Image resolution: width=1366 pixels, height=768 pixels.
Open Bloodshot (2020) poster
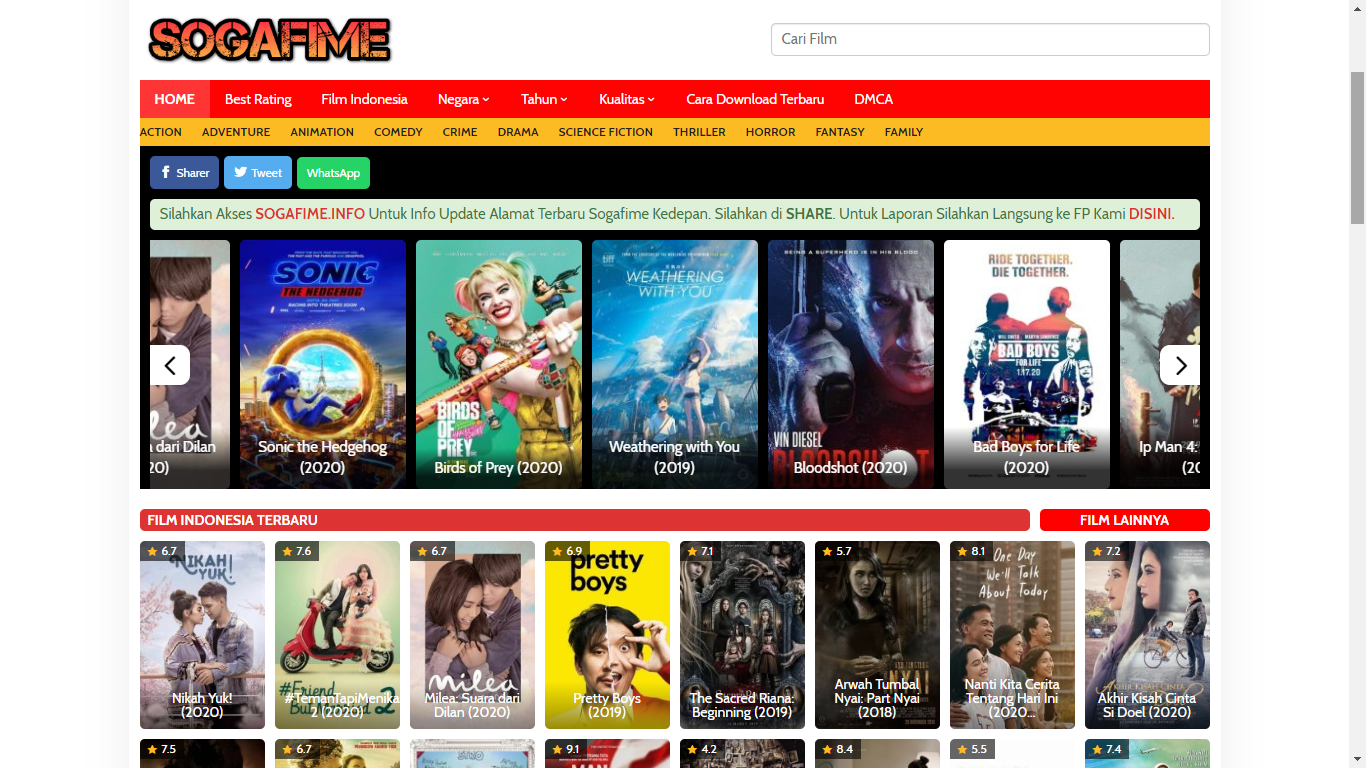pos(851,364)
